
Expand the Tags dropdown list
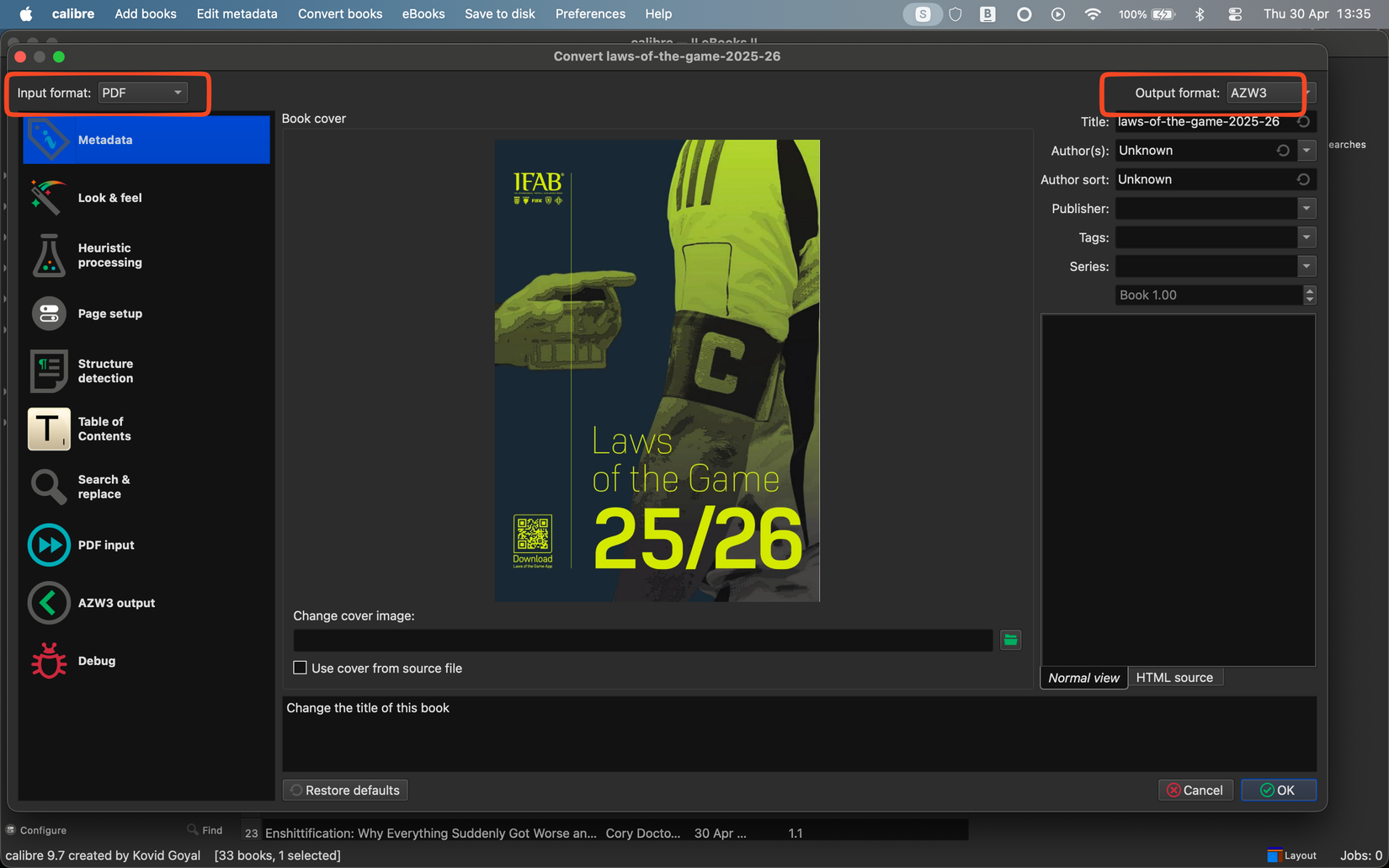tap(1307, 237)
